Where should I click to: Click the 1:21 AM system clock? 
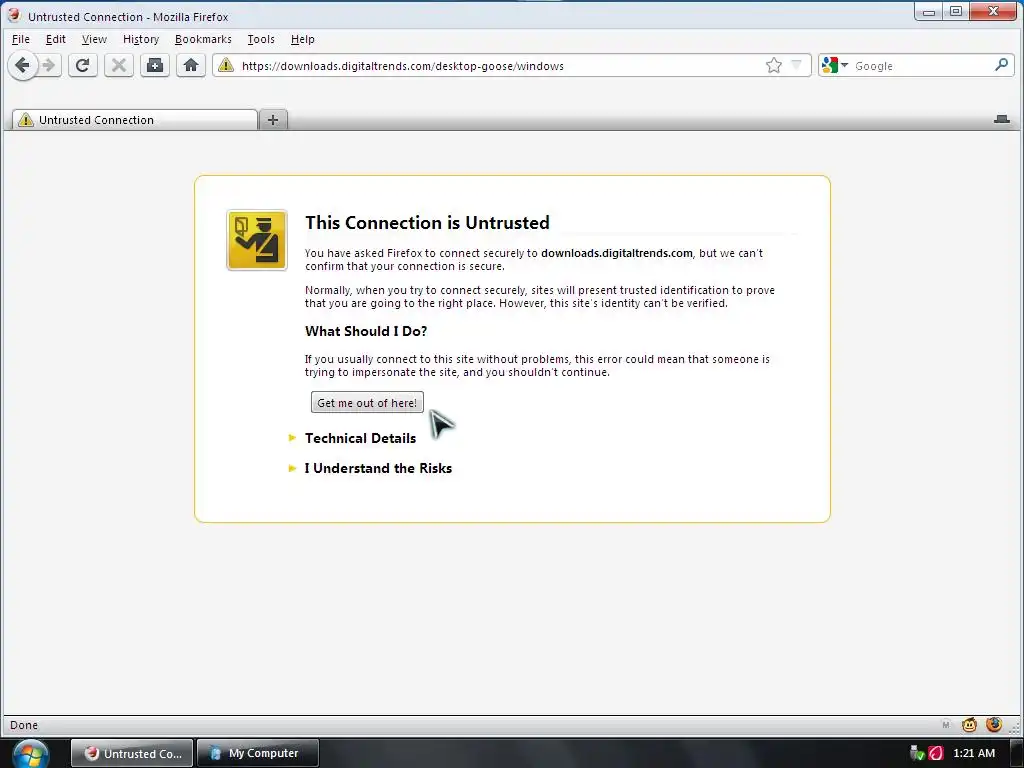click(x=974, y=754)
